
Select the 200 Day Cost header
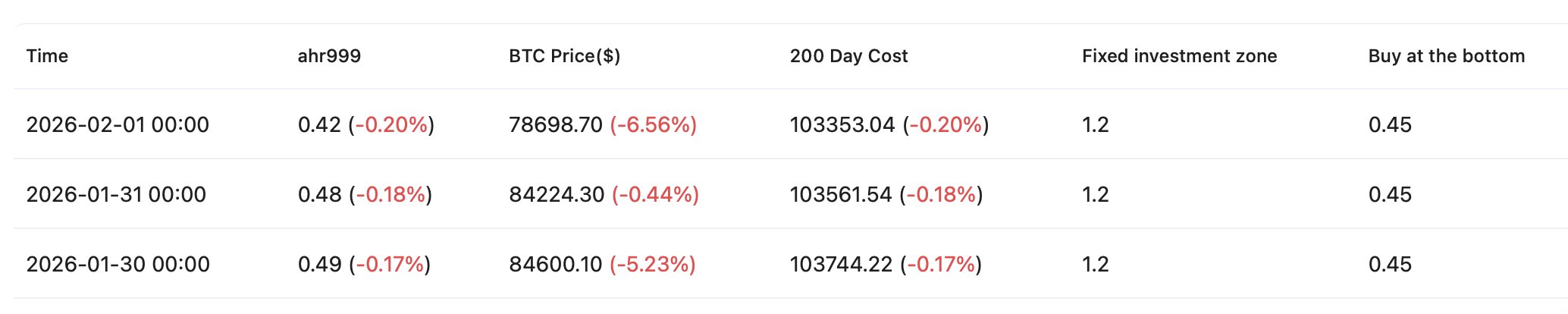848,56
